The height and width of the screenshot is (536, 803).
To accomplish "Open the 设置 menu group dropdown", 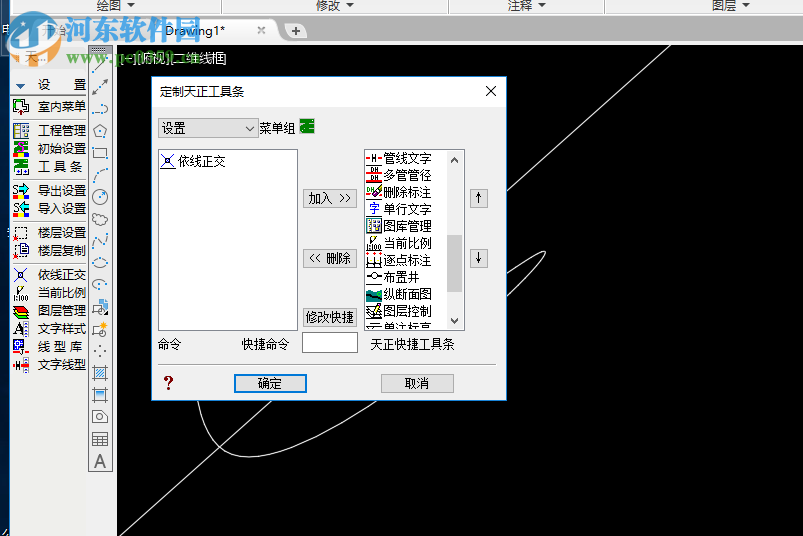I will coord(207,128).
